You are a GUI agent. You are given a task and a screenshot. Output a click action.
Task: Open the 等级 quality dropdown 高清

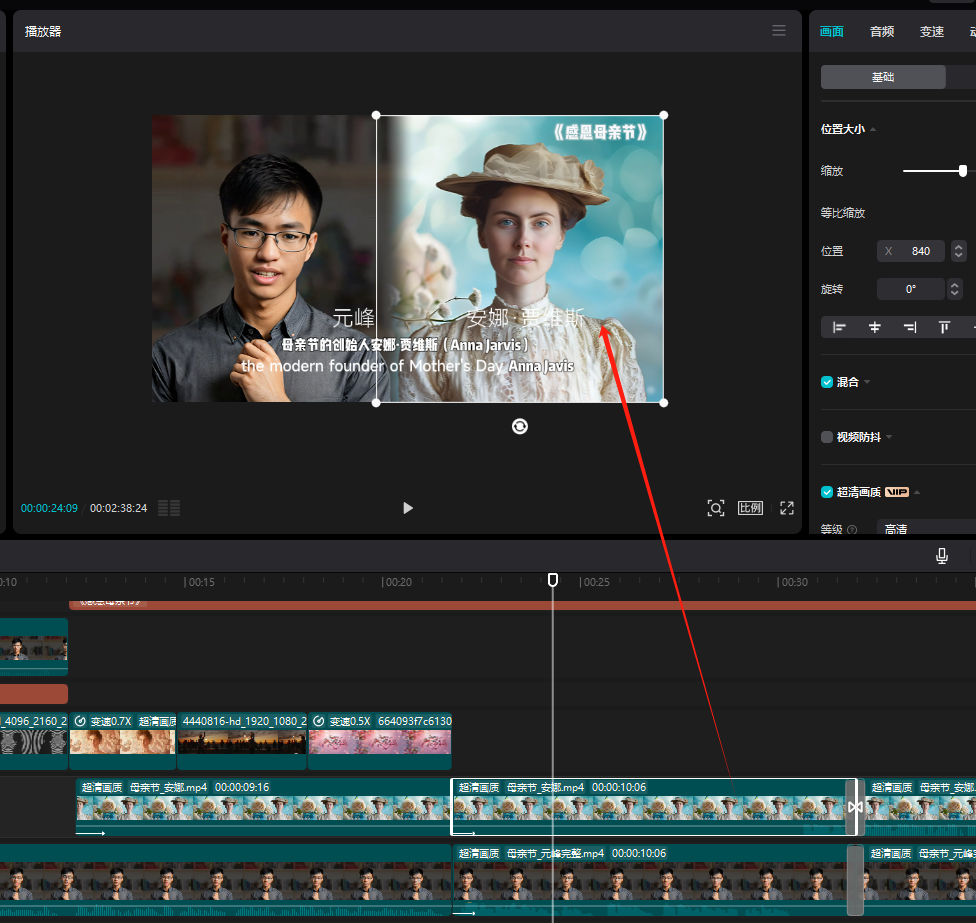tap(926, 528)
